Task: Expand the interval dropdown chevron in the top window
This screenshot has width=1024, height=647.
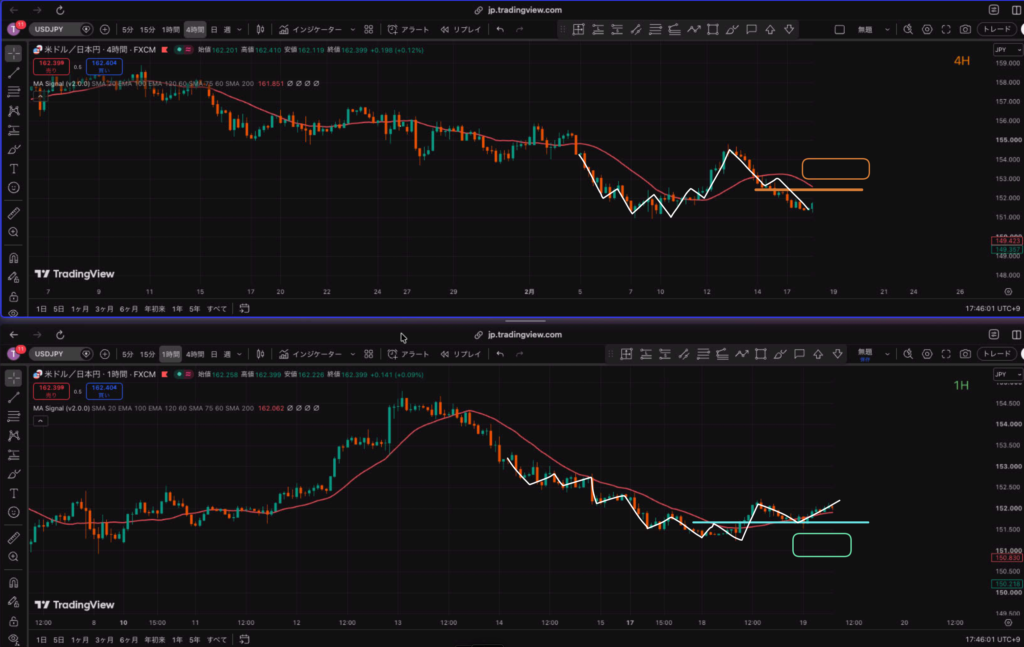Action: [240, 29]
